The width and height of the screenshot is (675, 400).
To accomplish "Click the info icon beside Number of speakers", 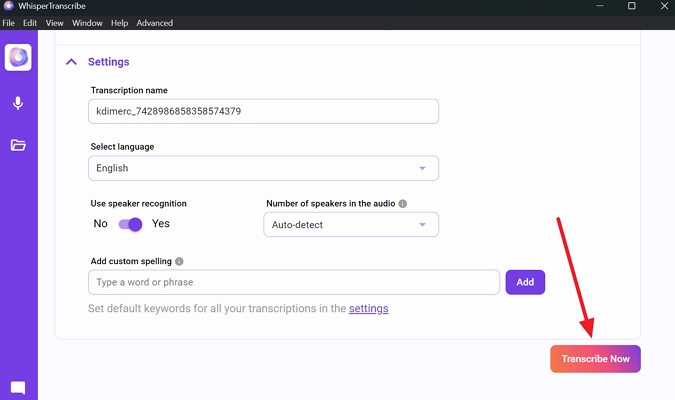I will click(403, 204).
